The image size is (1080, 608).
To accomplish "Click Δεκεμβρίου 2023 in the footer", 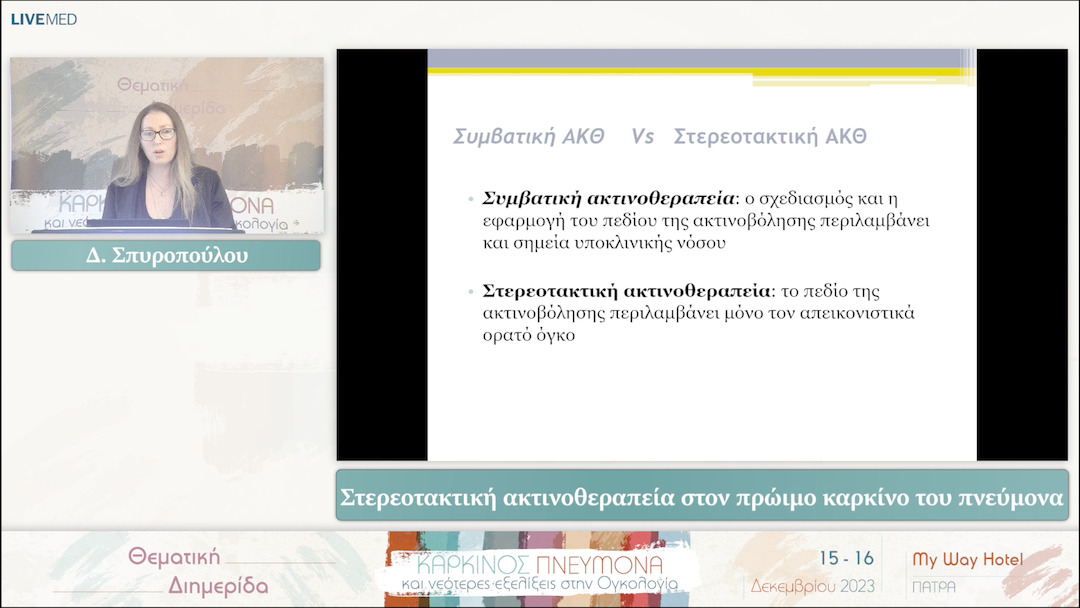I will coord(812,585).
